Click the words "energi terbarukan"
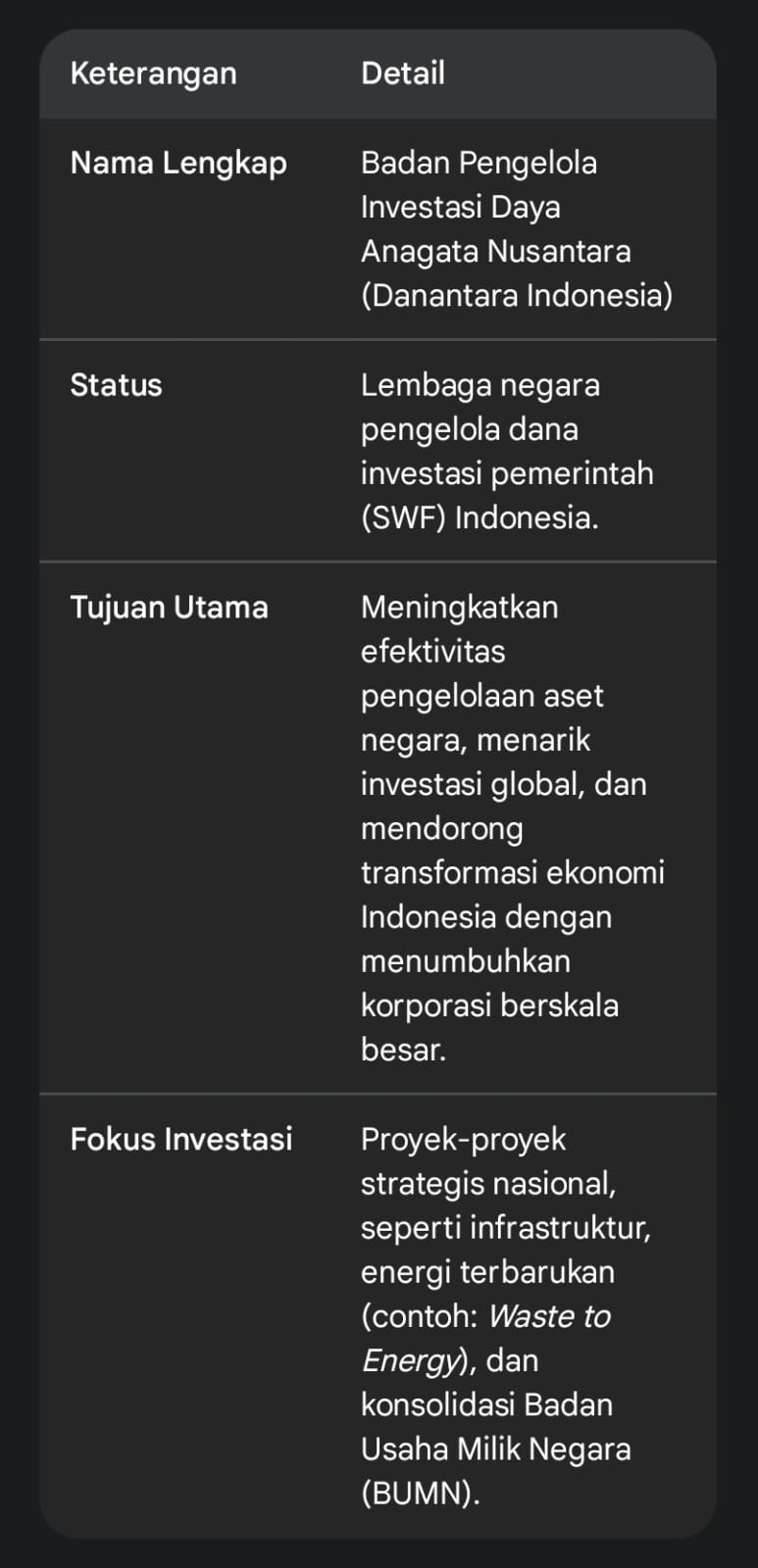 [487, 1272]
